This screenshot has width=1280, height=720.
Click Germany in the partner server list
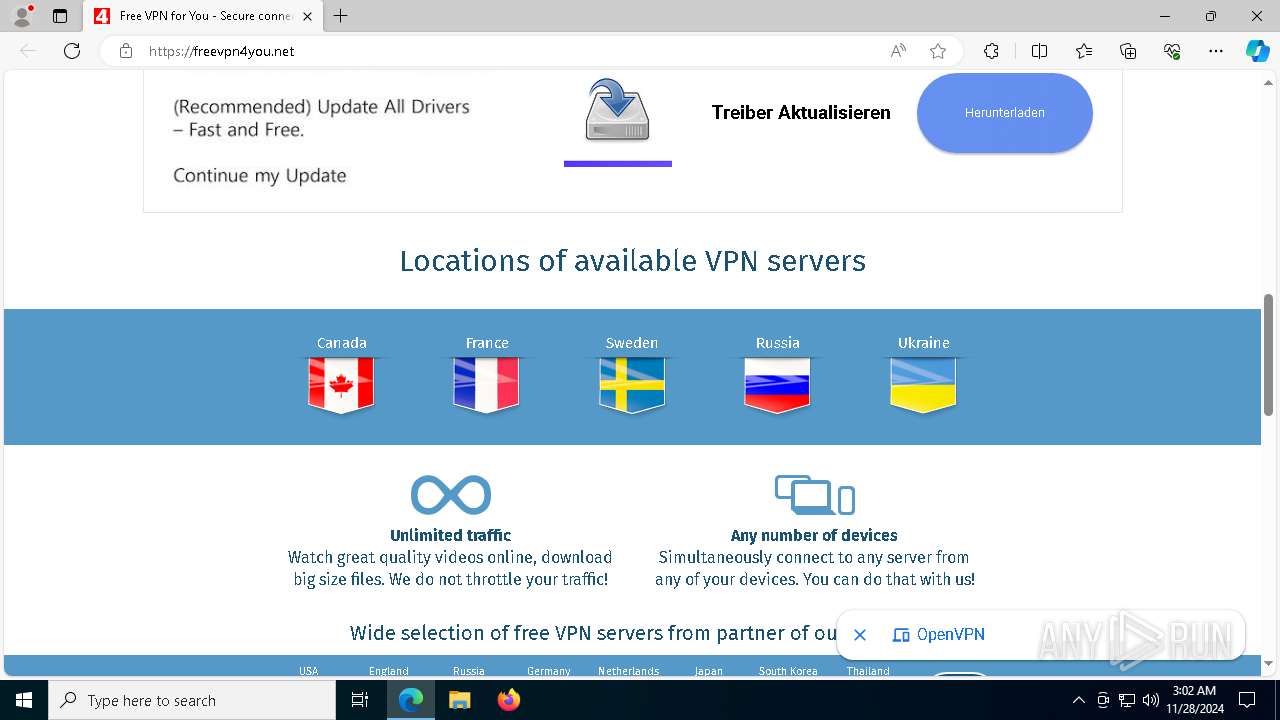[549, 671]
